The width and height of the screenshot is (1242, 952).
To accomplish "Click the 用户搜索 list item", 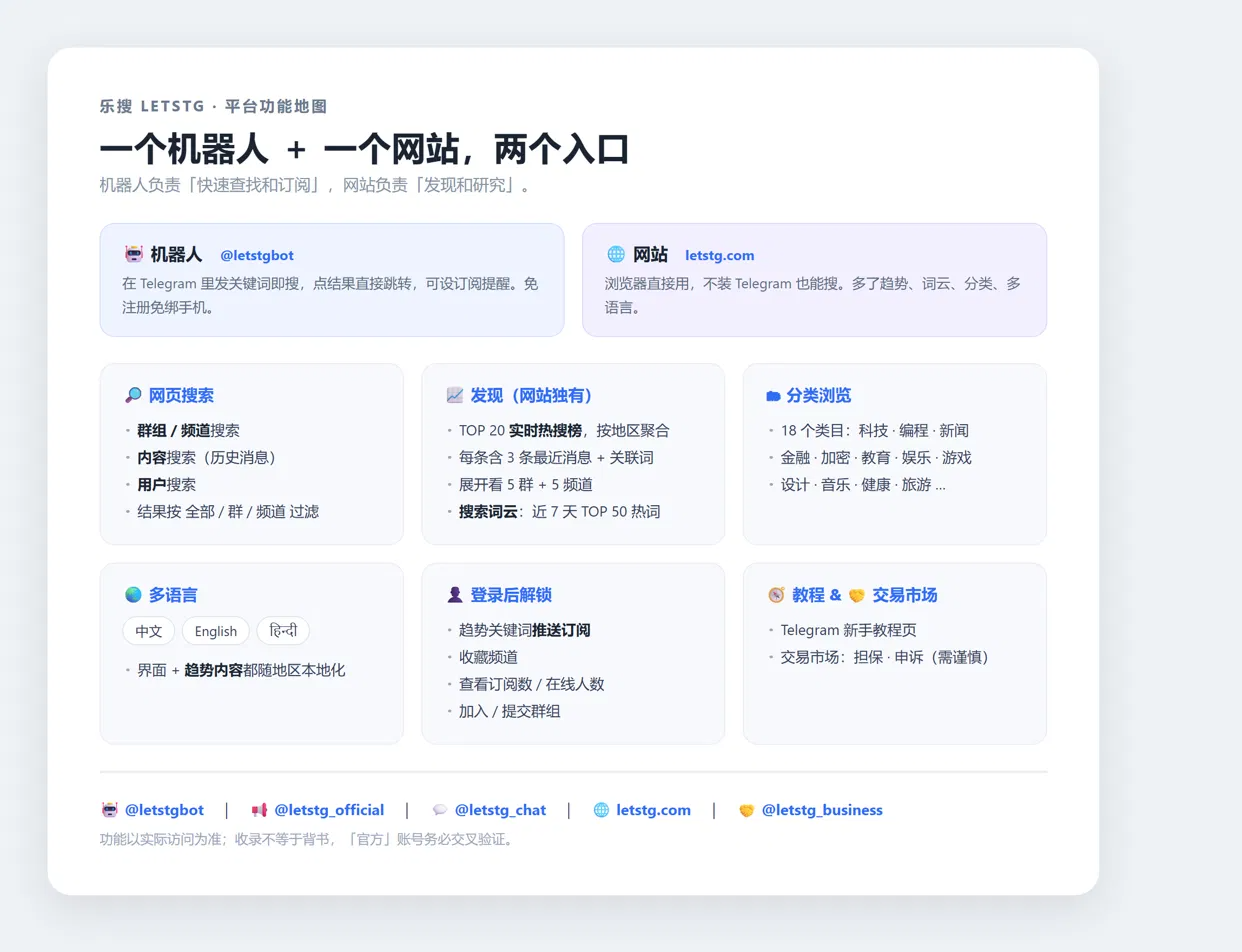I will [166, 484].
